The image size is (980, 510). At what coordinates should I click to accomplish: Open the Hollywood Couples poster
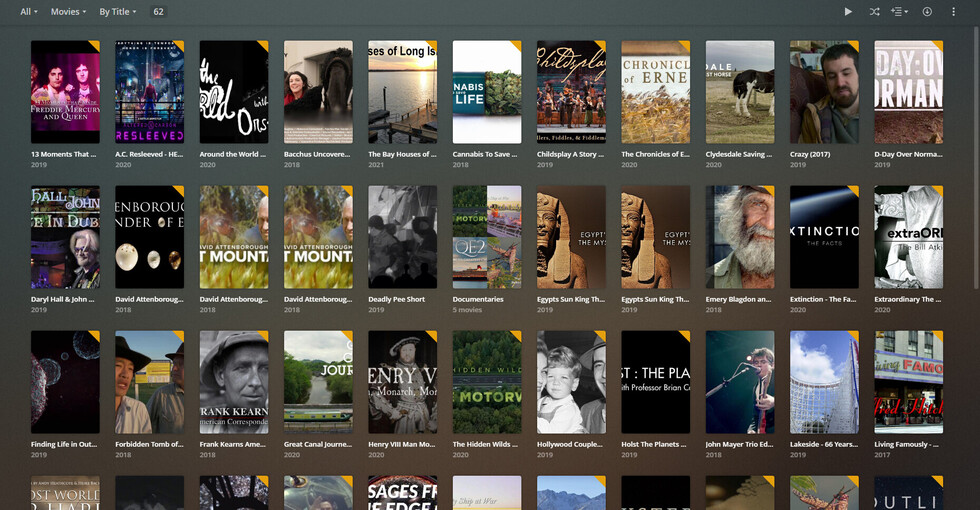[x=571, y=382]
